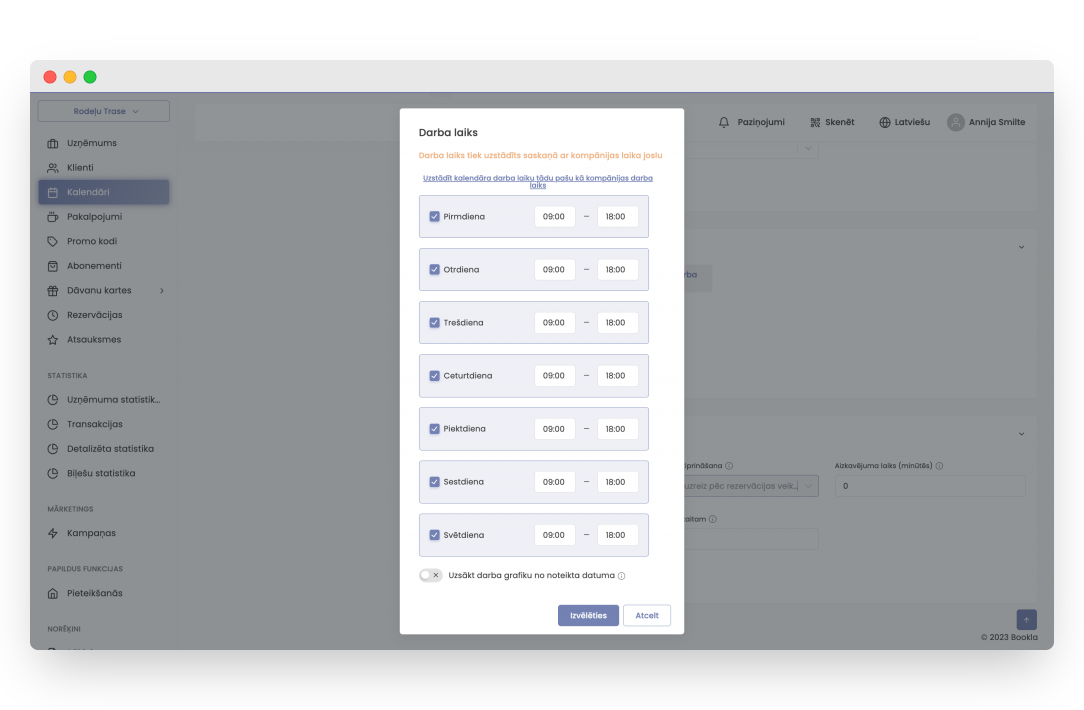Click the Trešdiena start time field
Viewport: 1084px width, 710px height.
[554, 323]
